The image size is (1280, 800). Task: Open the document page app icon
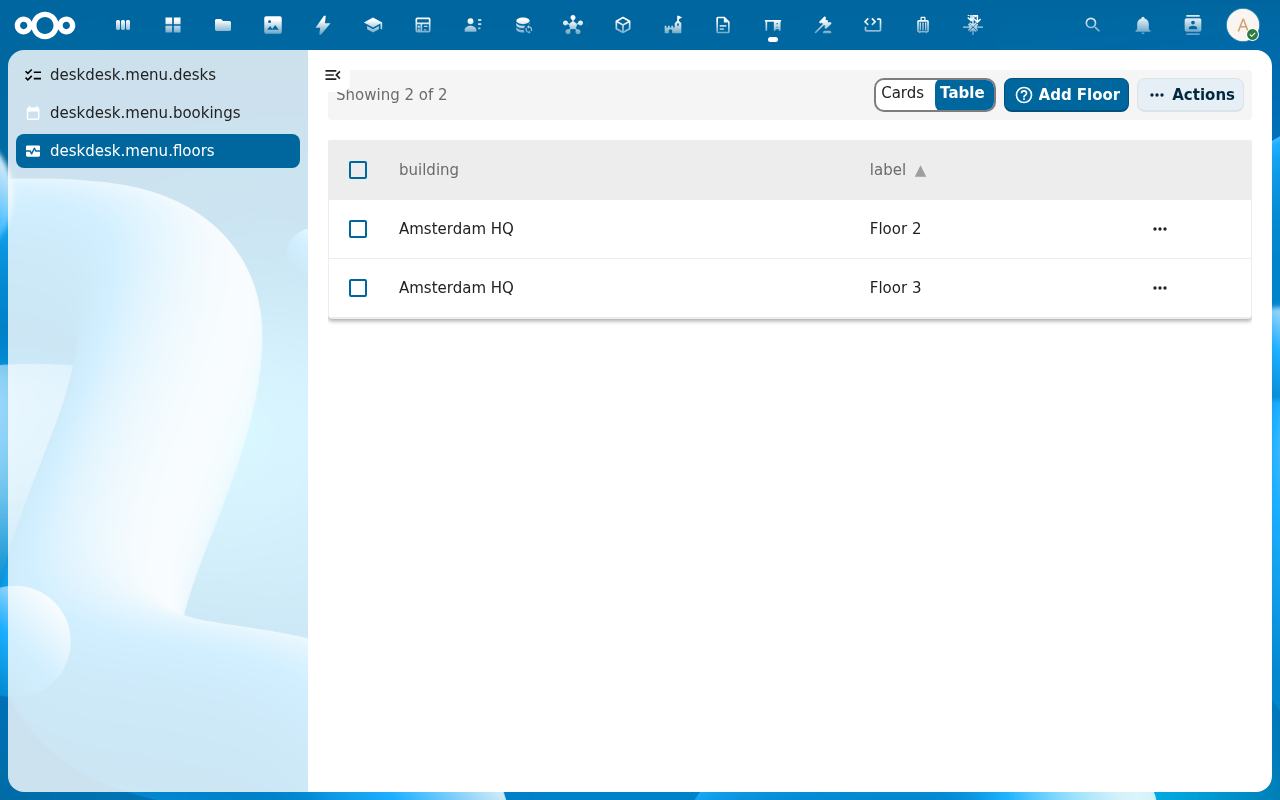723,25
